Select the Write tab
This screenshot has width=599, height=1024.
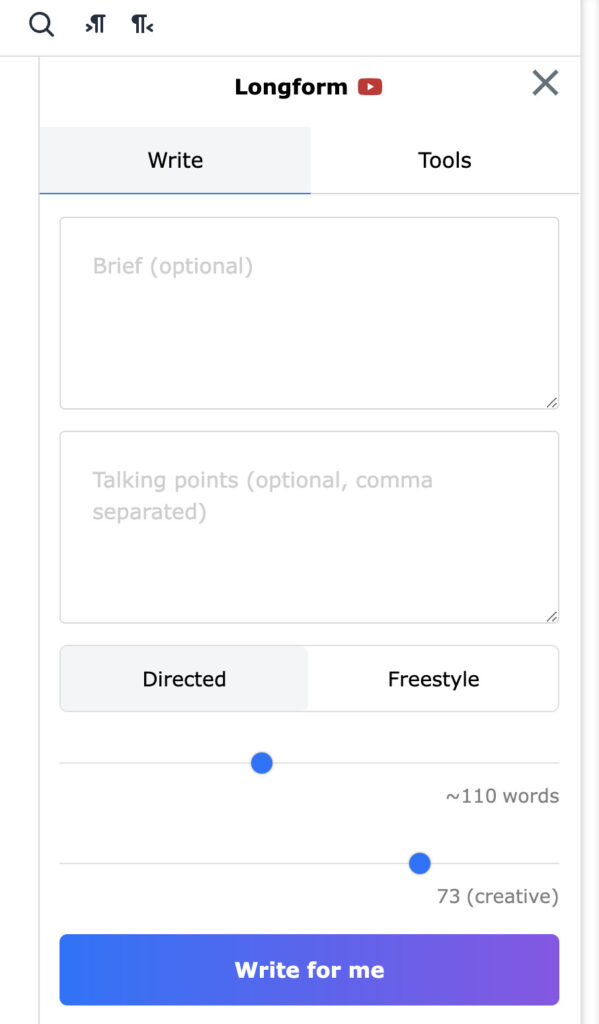point(175,160)
